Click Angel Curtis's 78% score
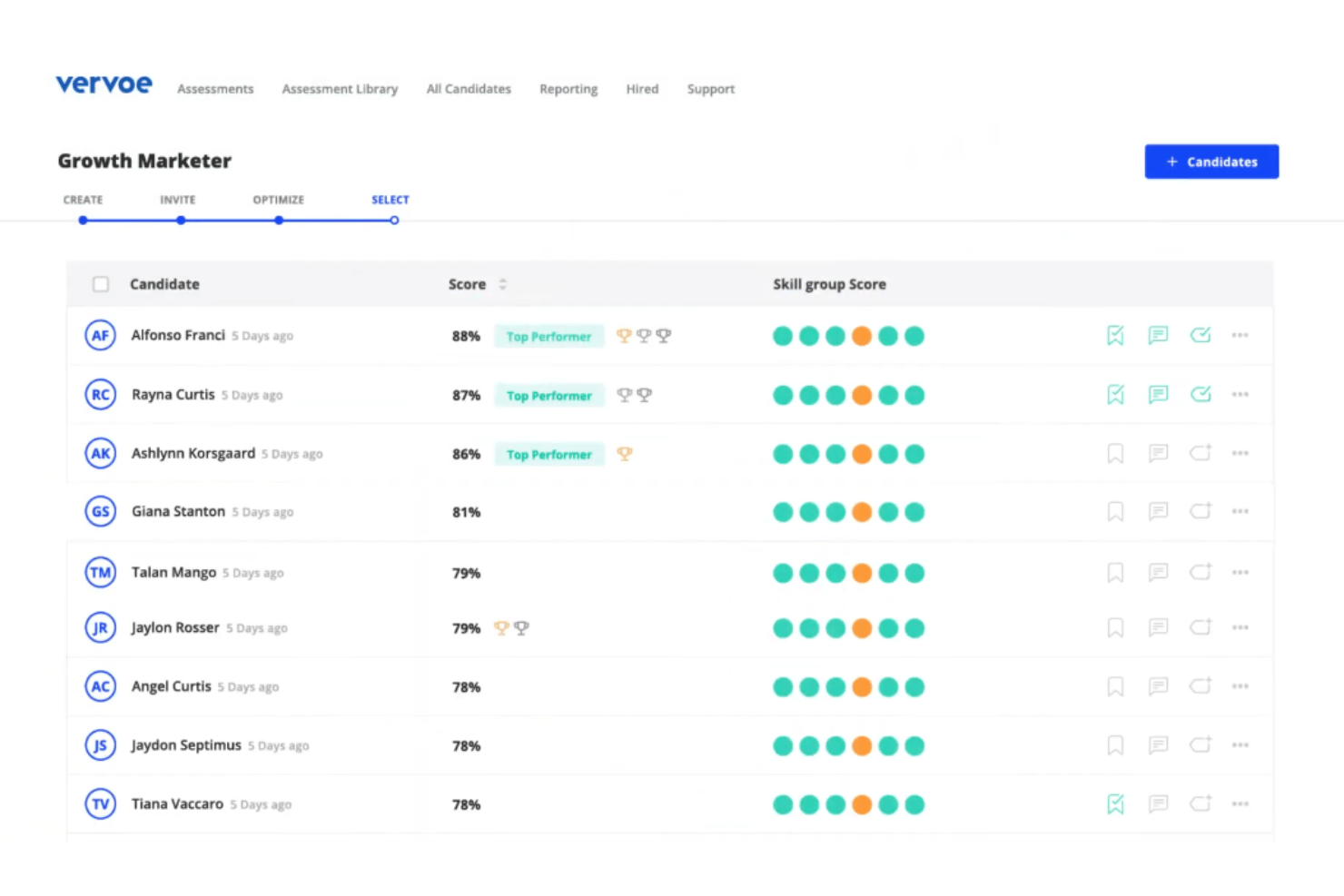The image size is (1344, 896). pos(467,687)
